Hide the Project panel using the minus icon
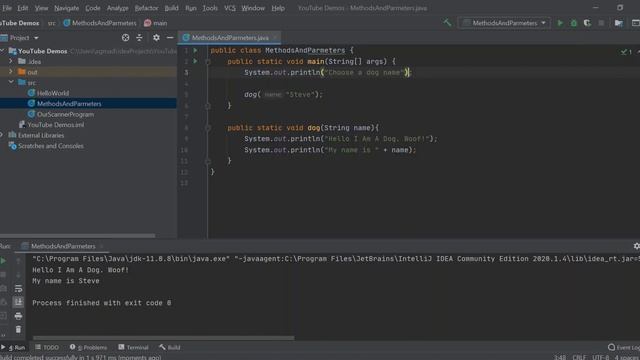The width and height of the screenshot is (640, 360). click(x=170, y=38)
